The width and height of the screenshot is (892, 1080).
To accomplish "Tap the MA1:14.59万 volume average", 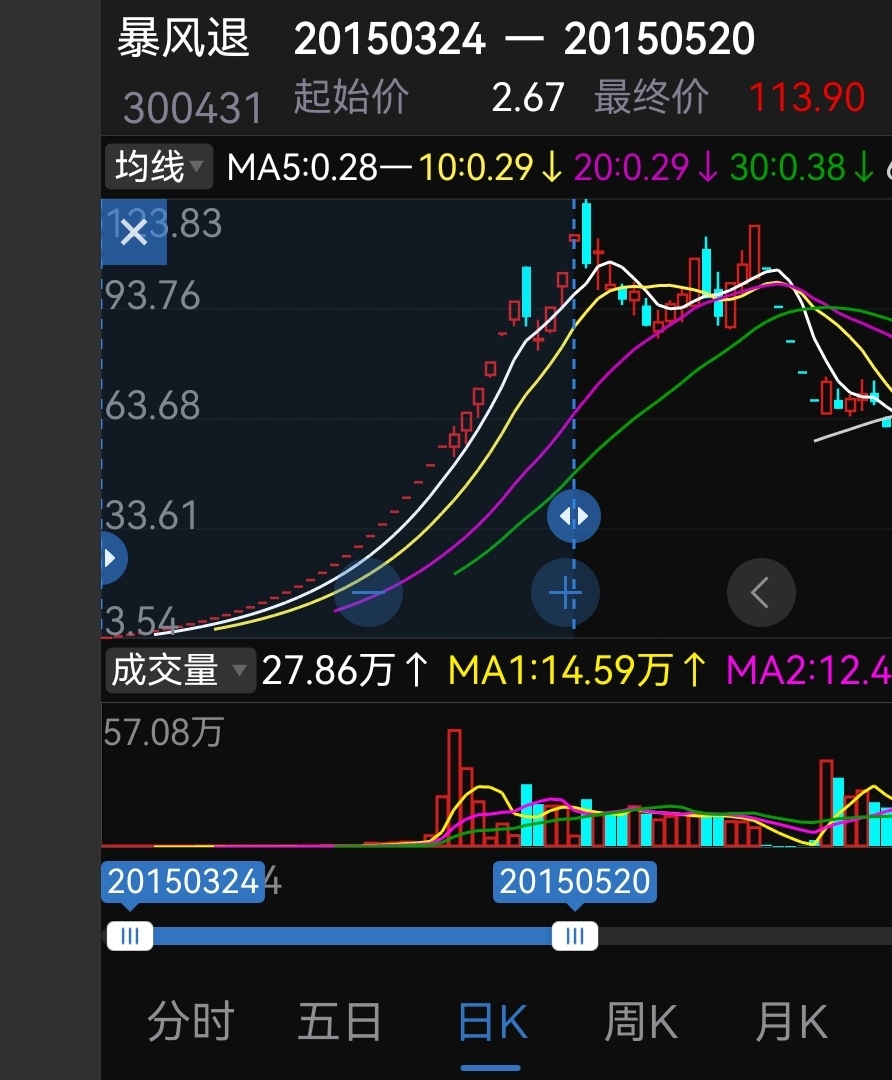I will click(560, 669).
